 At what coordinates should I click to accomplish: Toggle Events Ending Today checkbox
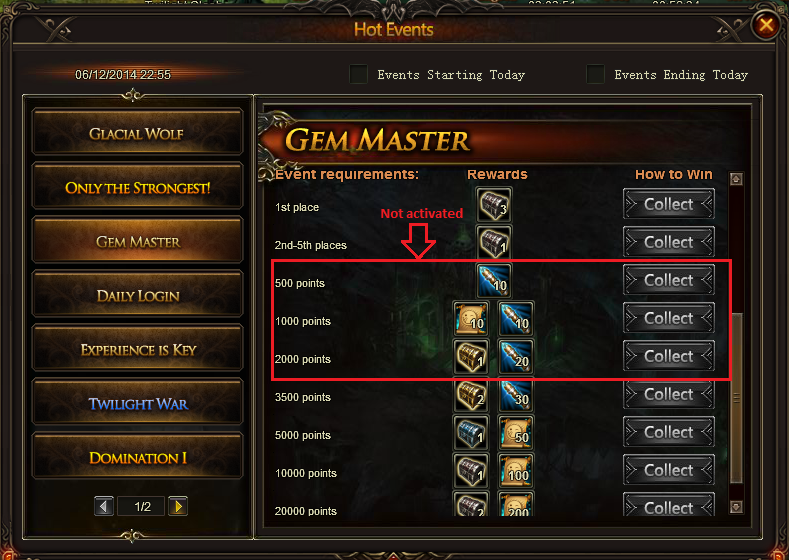pyautogui.click(x=595, y=74)
